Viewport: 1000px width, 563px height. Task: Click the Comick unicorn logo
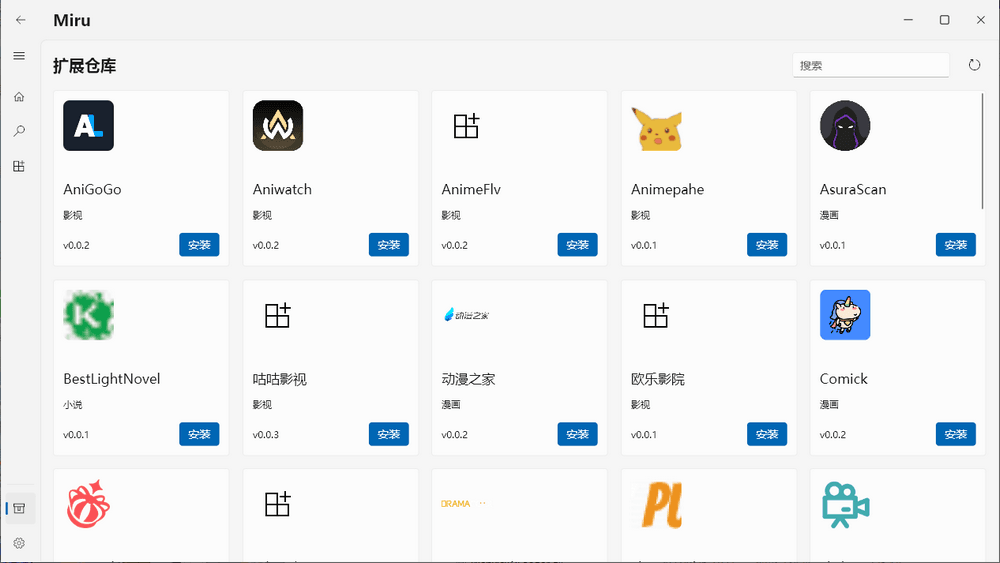click(x=844, y=315)
